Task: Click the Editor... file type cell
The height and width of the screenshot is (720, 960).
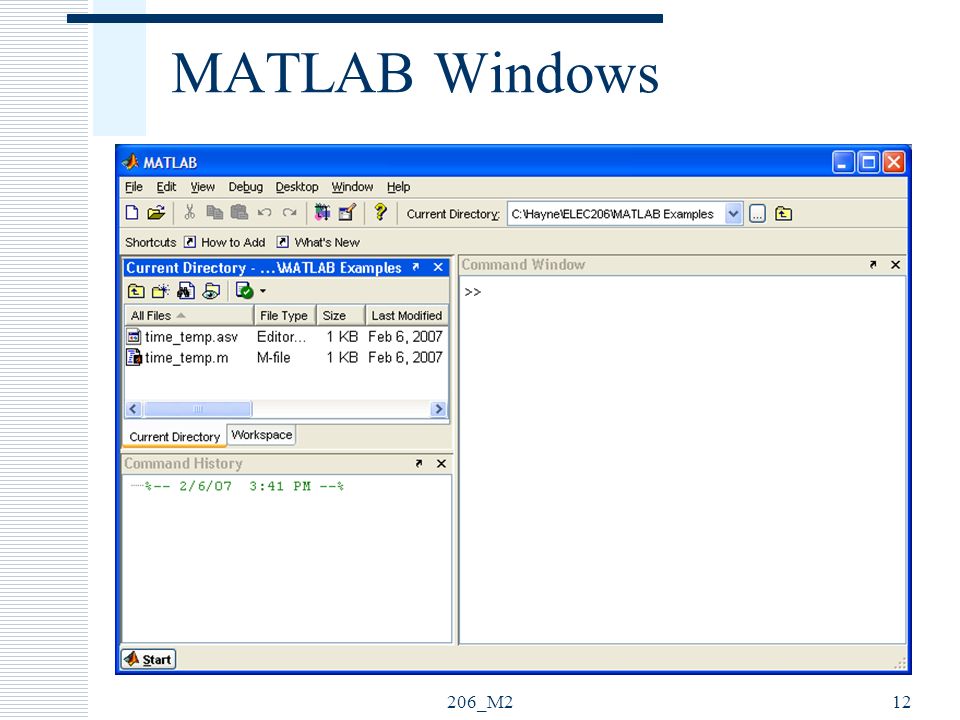Action: coord(281,337)
